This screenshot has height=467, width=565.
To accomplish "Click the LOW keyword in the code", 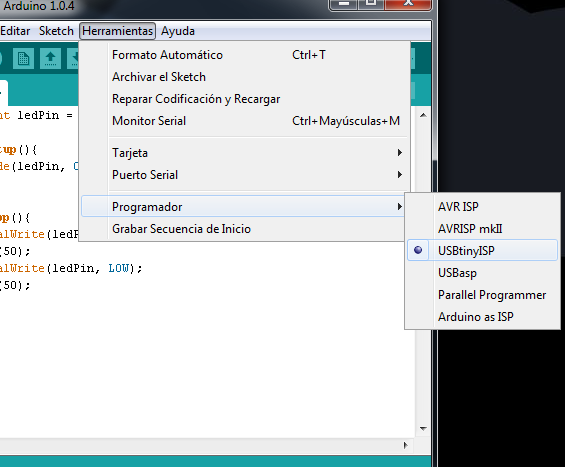I will (x=119, y=268).
